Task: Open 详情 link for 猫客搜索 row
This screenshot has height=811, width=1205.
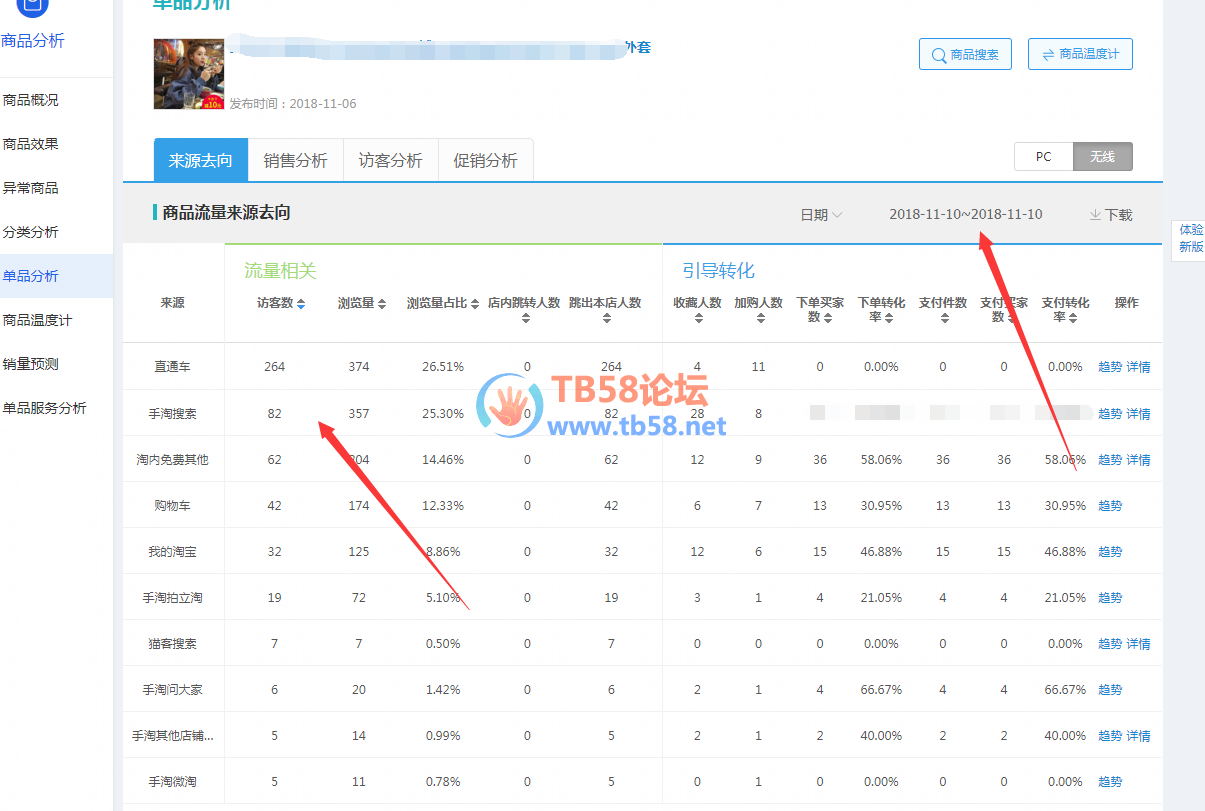Action: [x=1139, y=644]
